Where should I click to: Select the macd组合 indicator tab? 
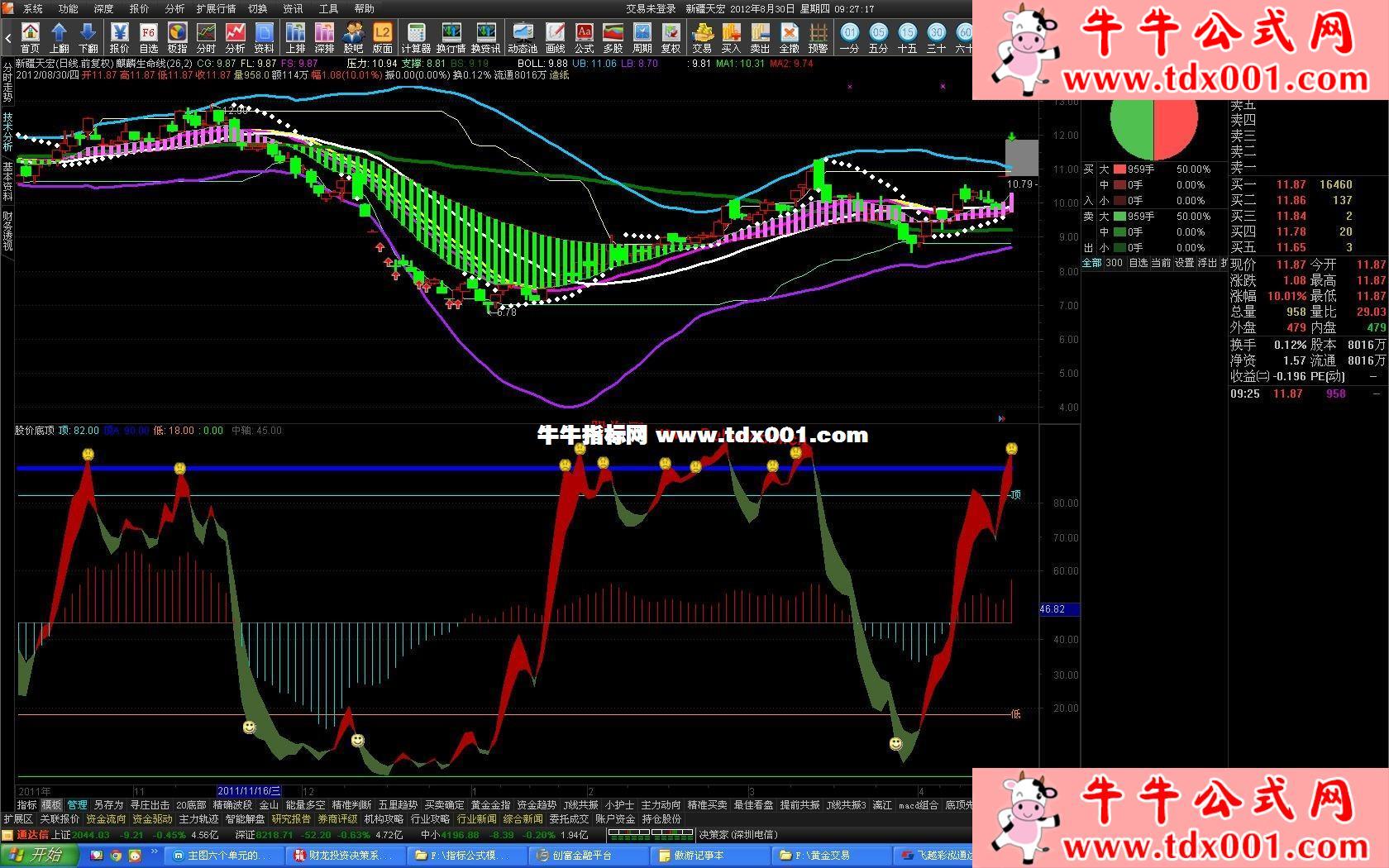click(x=919, y=804)
